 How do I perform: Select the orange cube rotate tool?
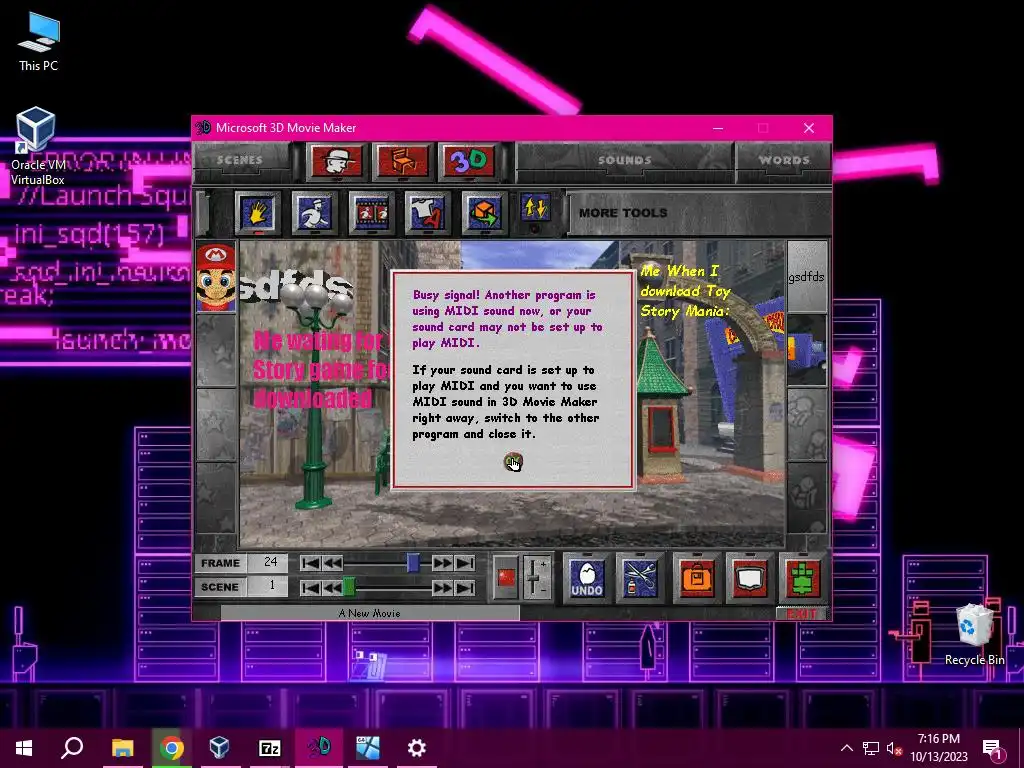click(484, 212)
